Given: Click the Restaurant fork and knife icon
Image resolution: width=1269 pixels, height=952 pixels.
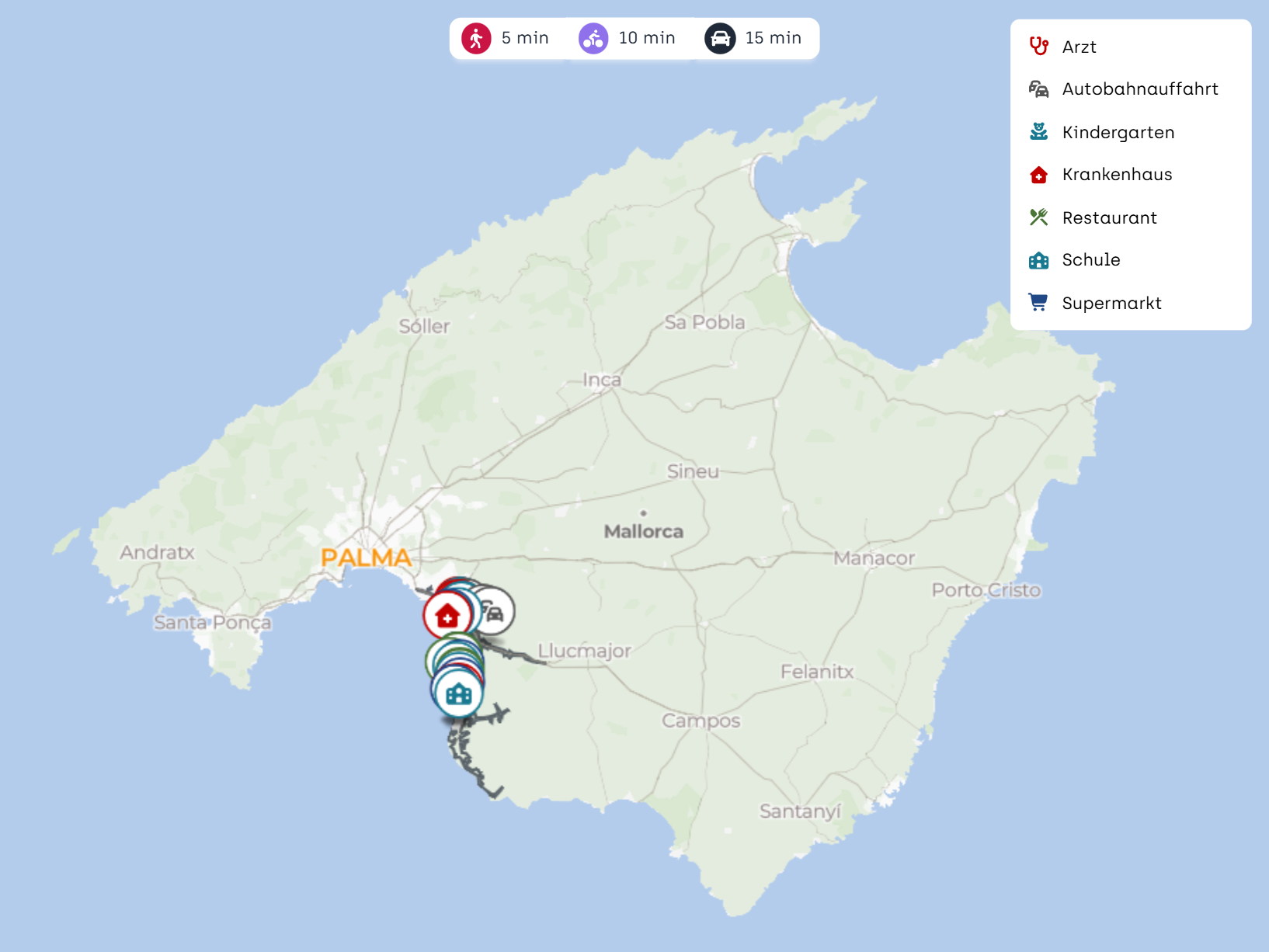Looking at the screenshot, I should (x=1038, y=217).
